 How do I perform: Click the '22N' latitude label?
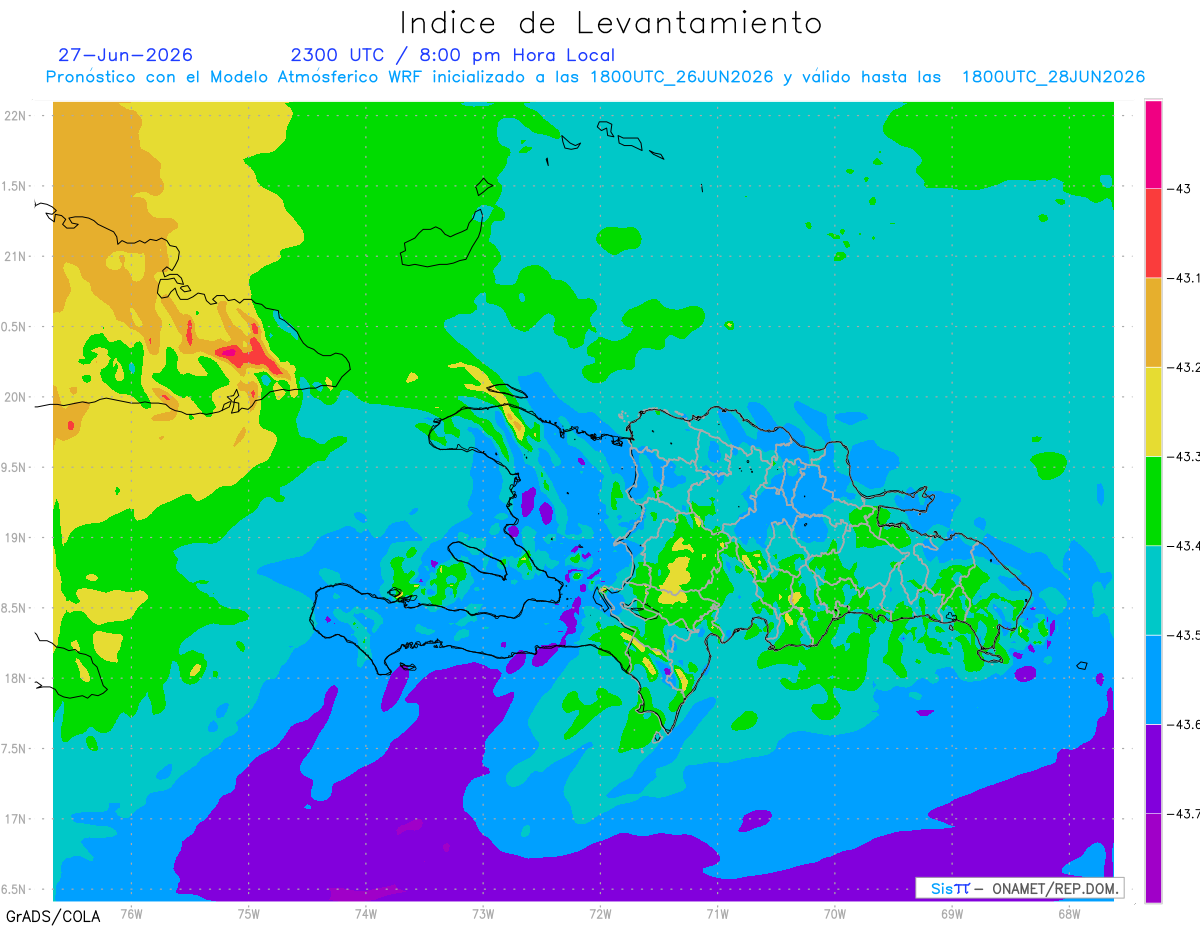(17, 116)
